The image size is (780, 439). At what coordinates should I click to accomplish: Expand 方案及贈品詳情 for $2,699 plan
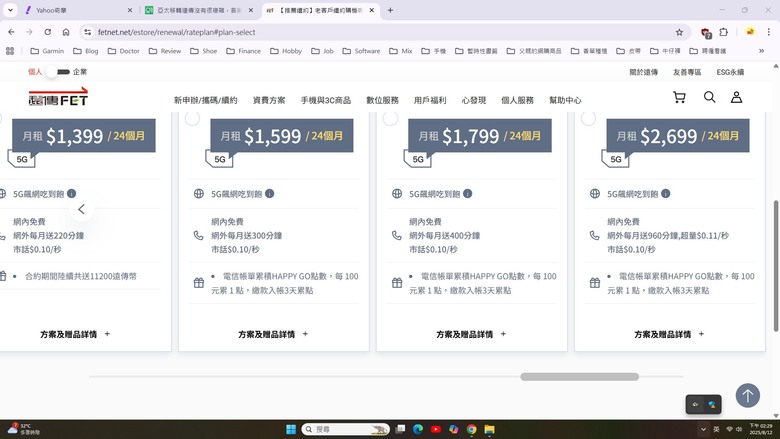pos(669,334)
